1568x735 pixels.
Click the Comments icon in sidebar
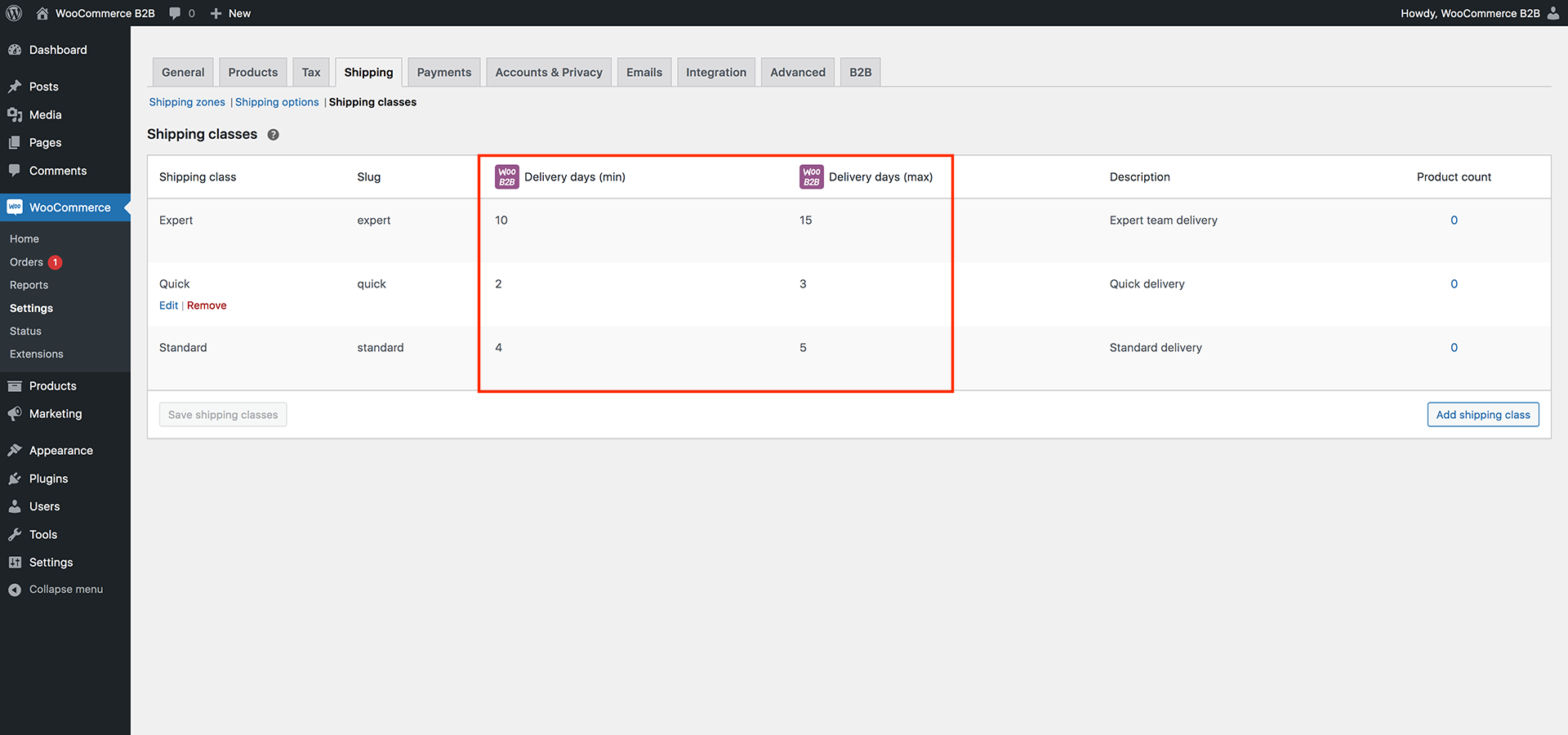[x=15, y=171]
